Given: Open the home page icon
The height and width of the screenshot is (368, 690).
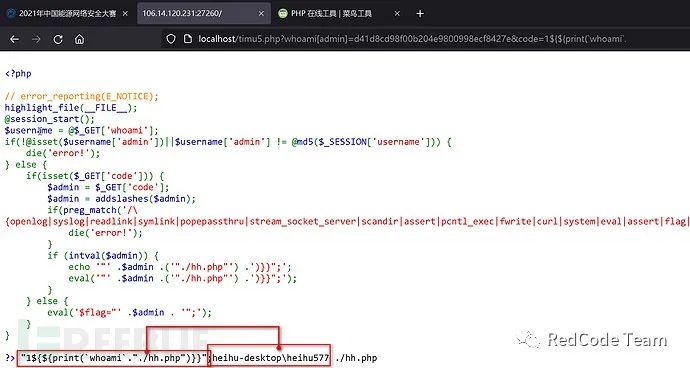Looking at the screenshot, I should pos(79,39).
